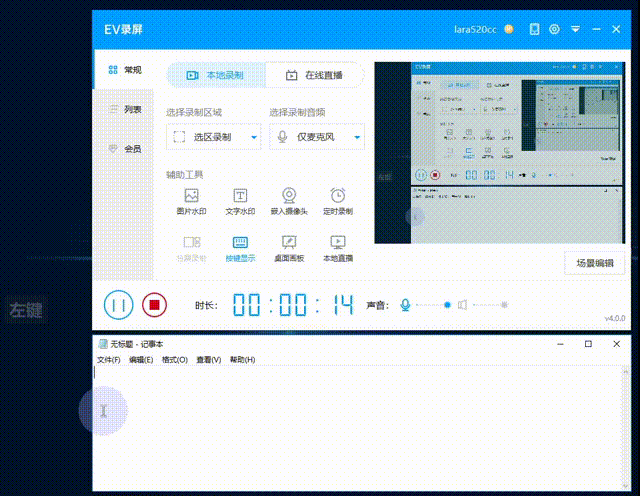Switch to the 在线直播 tab
This screenshot has height=496, width=640.
(x=314, y=75)
